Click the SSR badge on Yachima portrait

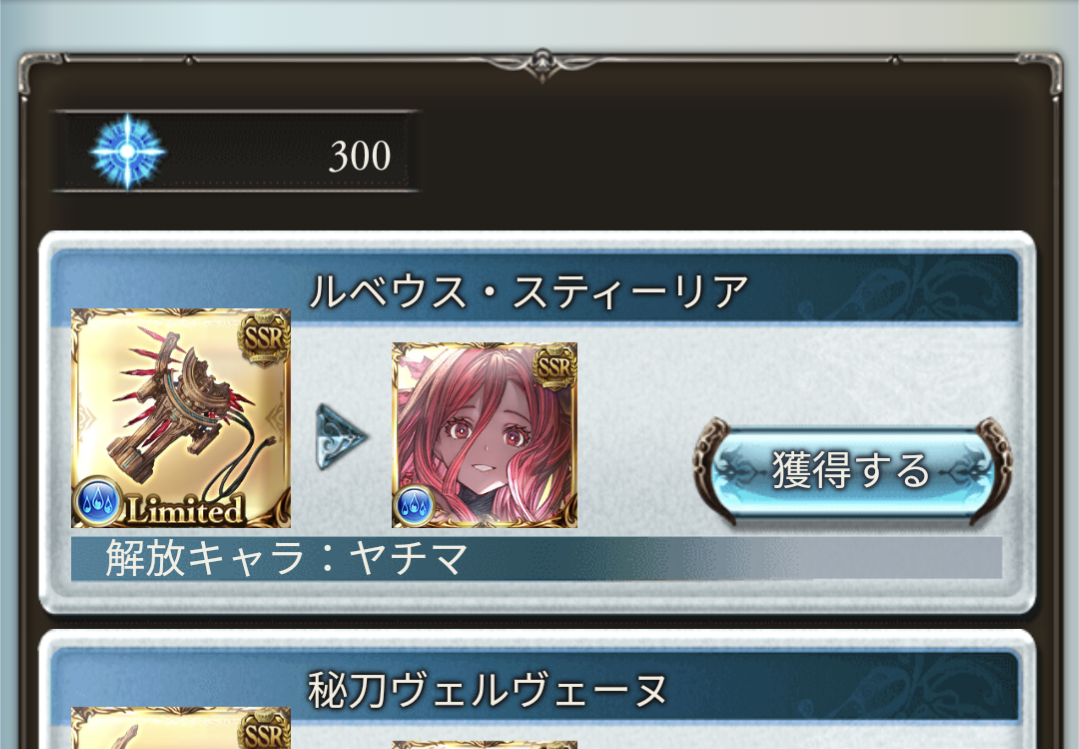click(x=555, y=368)
